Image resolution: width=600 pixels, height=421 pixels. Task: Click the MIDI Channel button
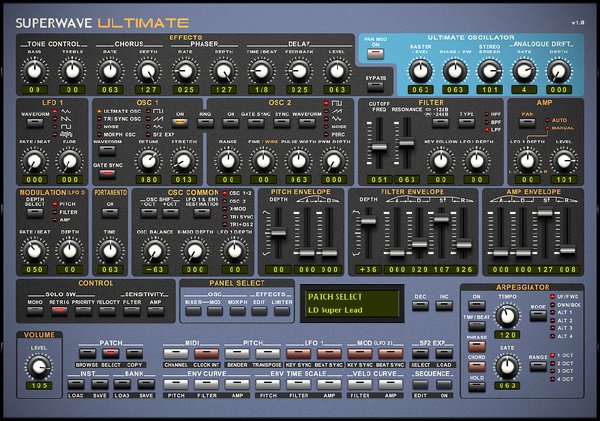point(176,353)
